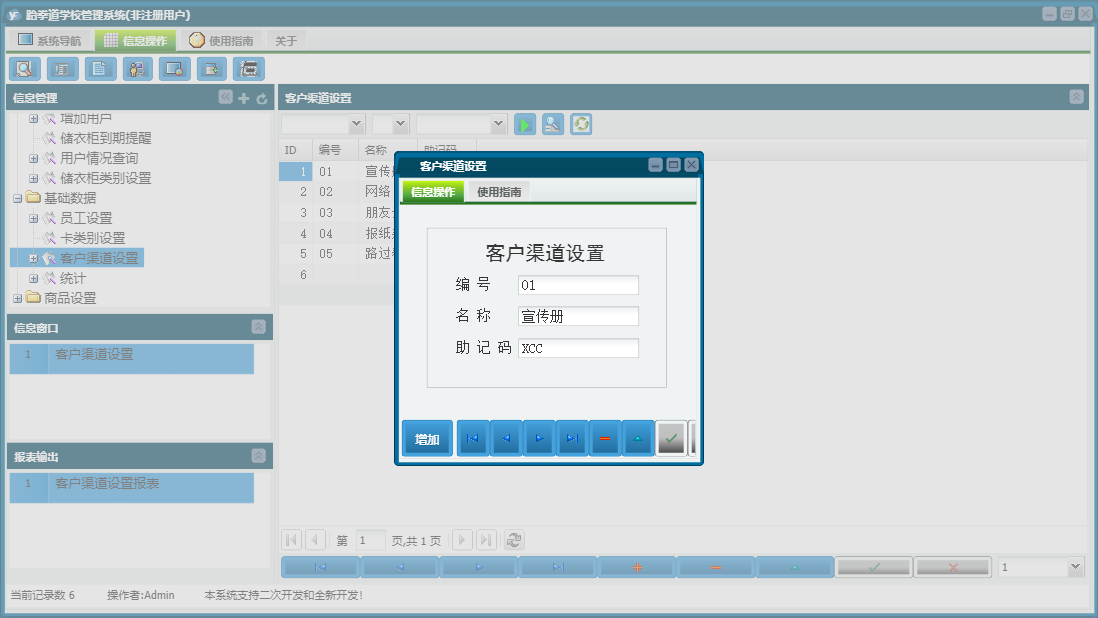The height and width of the screenshot is (618, 1098).
Task: Select dialog's 使用指南 tab
Action: [499, 192]
